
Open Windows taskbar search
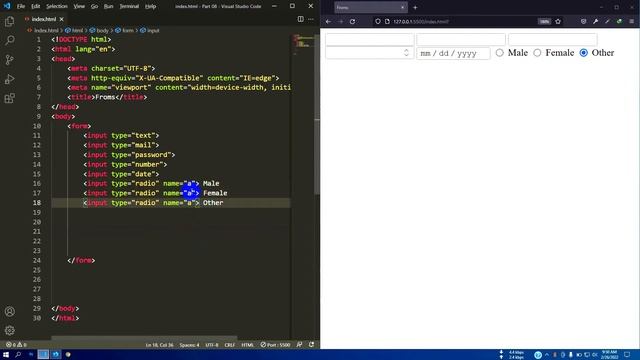tap(18, 355)
